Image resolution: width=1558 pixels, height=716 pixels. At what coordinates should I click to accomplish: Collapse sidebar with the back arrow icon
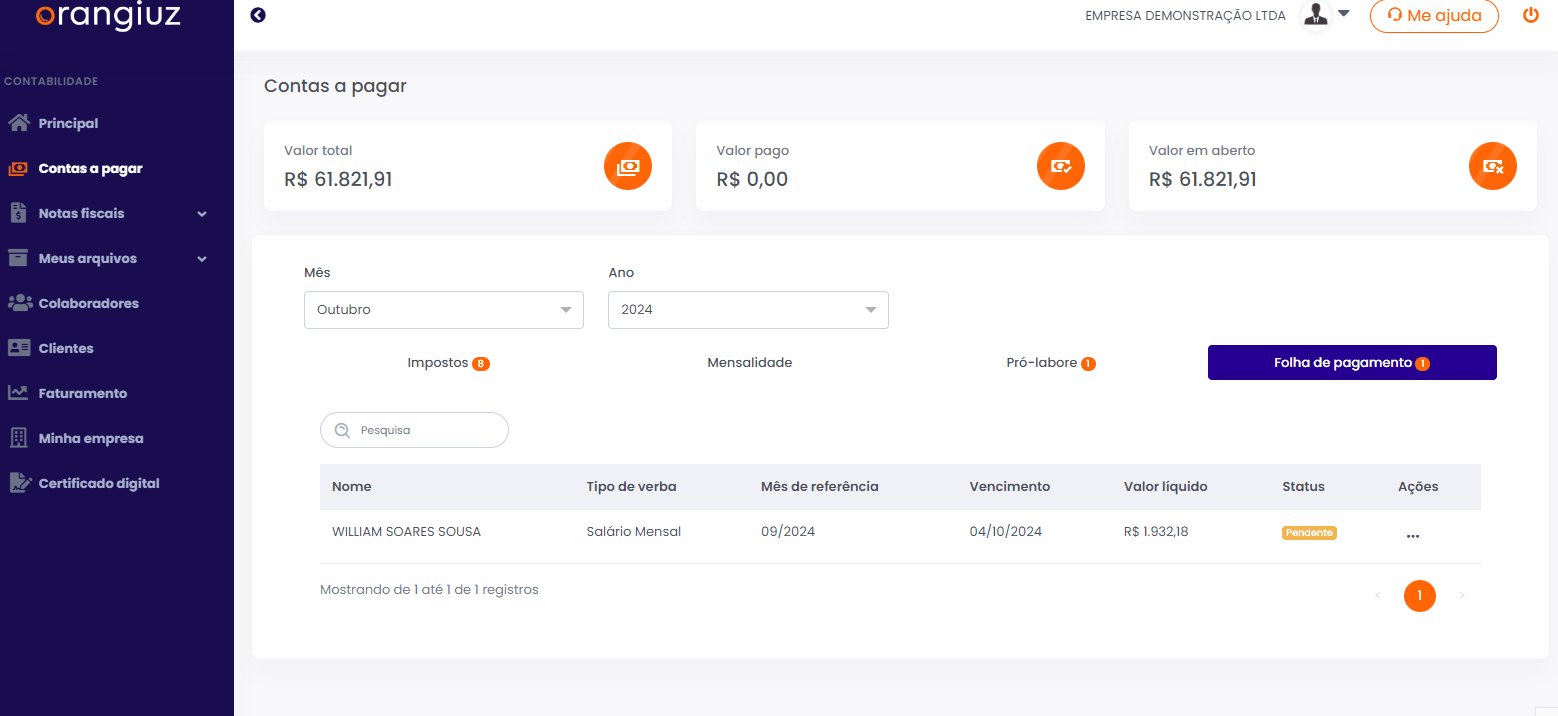click(x=258, y=15)
